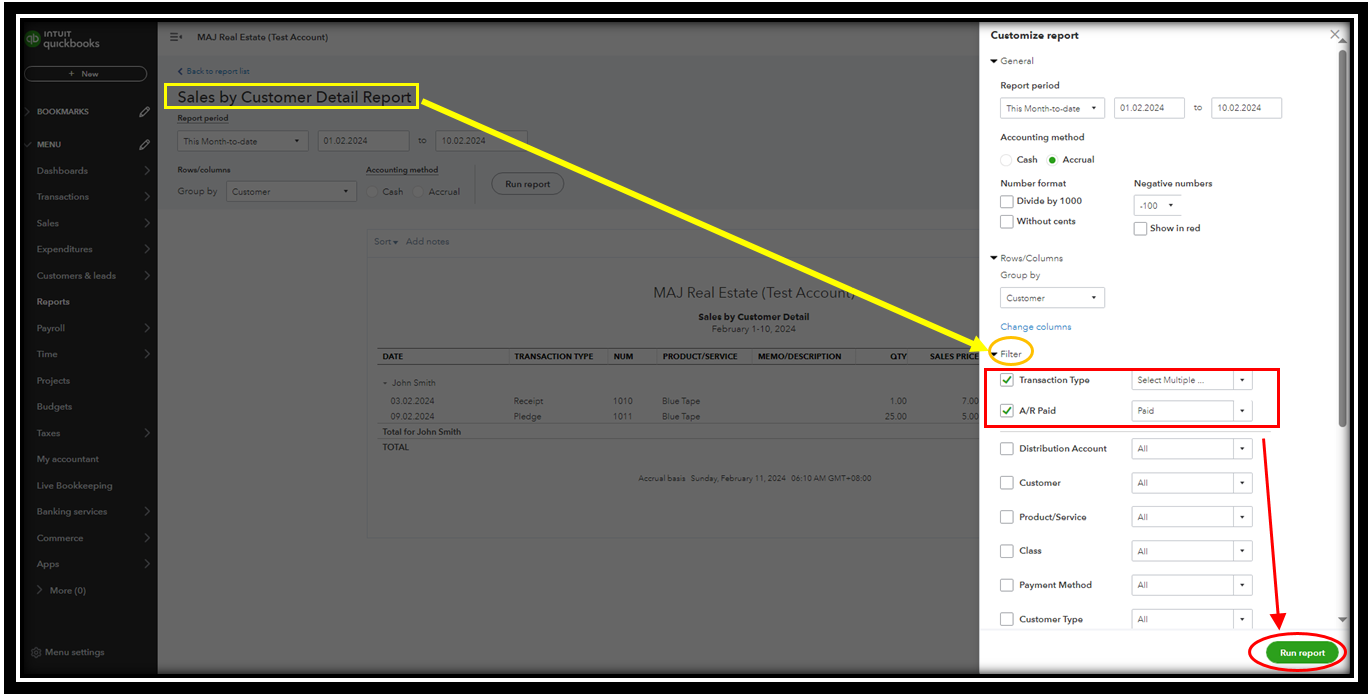Expand the Customers & leads submenu chevron
Viewport: 1368px width, 696px height.
pyautogui.click(x=147, y=276)
